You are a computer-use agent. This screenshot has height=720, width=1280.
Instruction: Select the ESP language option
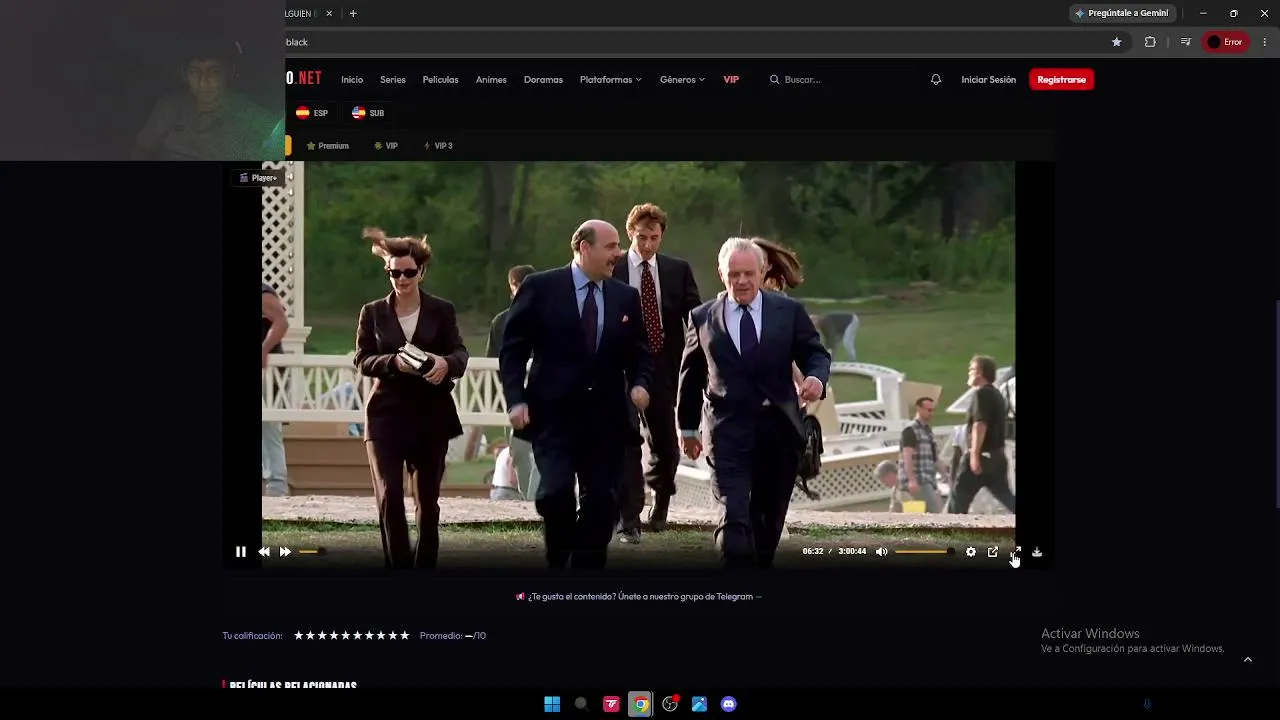pos(312,113)
